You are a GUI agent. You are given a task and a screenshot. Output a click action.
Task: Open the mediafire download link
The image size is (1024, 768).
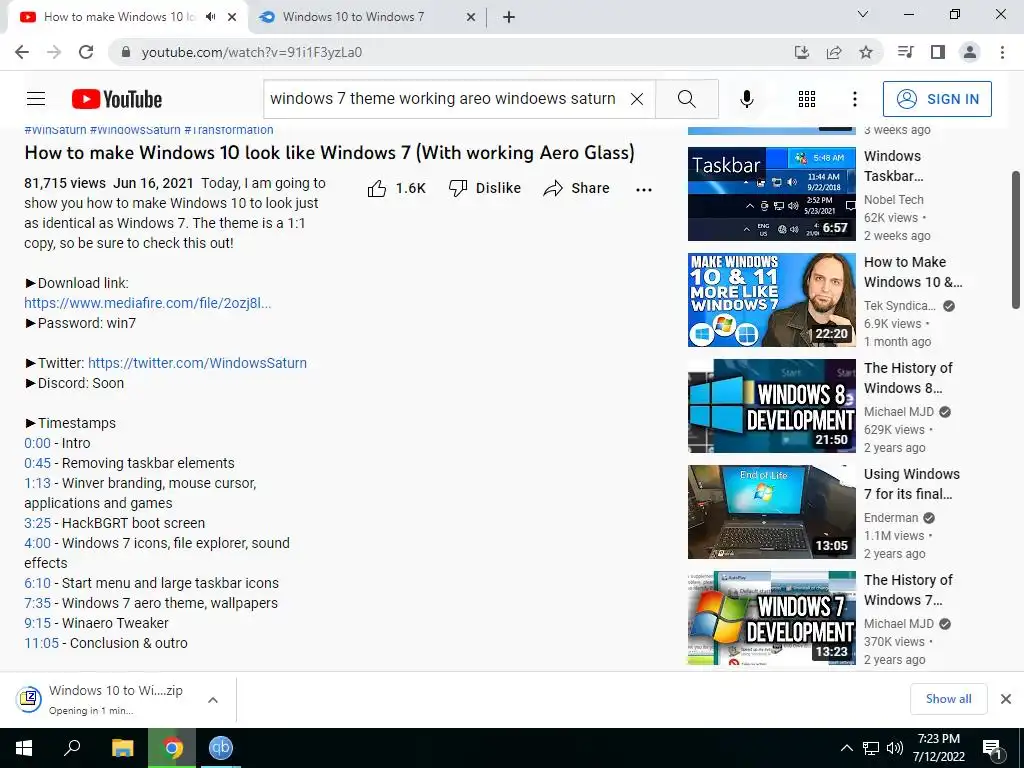[x=148, y=303]
